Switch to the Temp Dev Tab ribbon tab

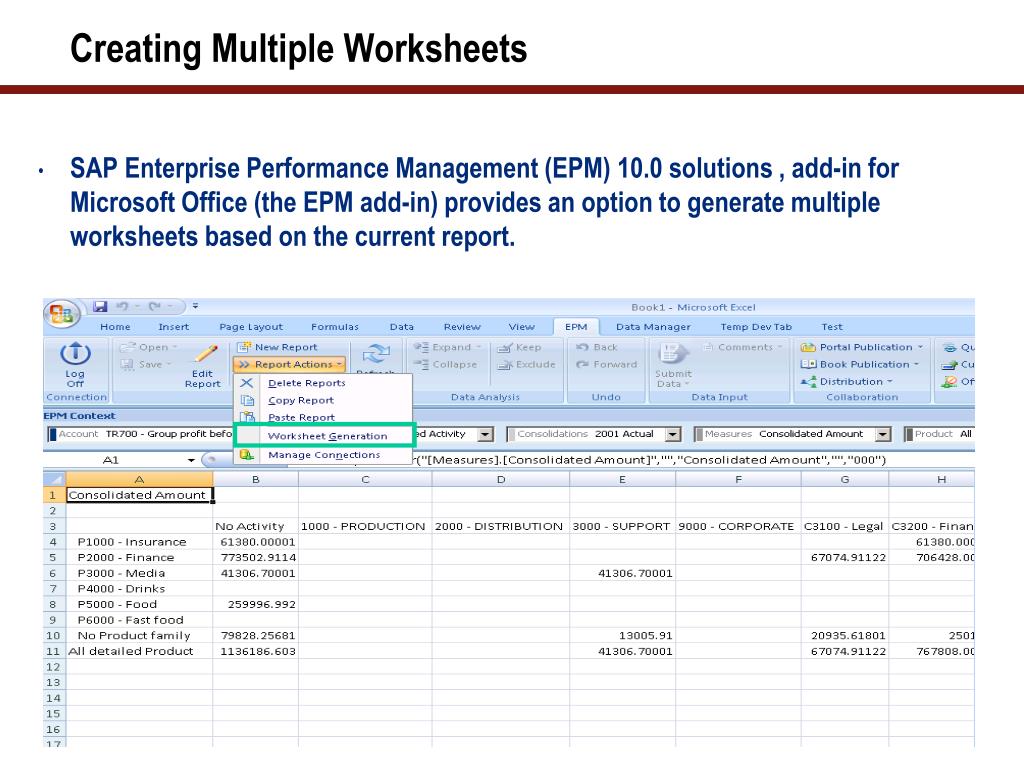pos(756,327)
